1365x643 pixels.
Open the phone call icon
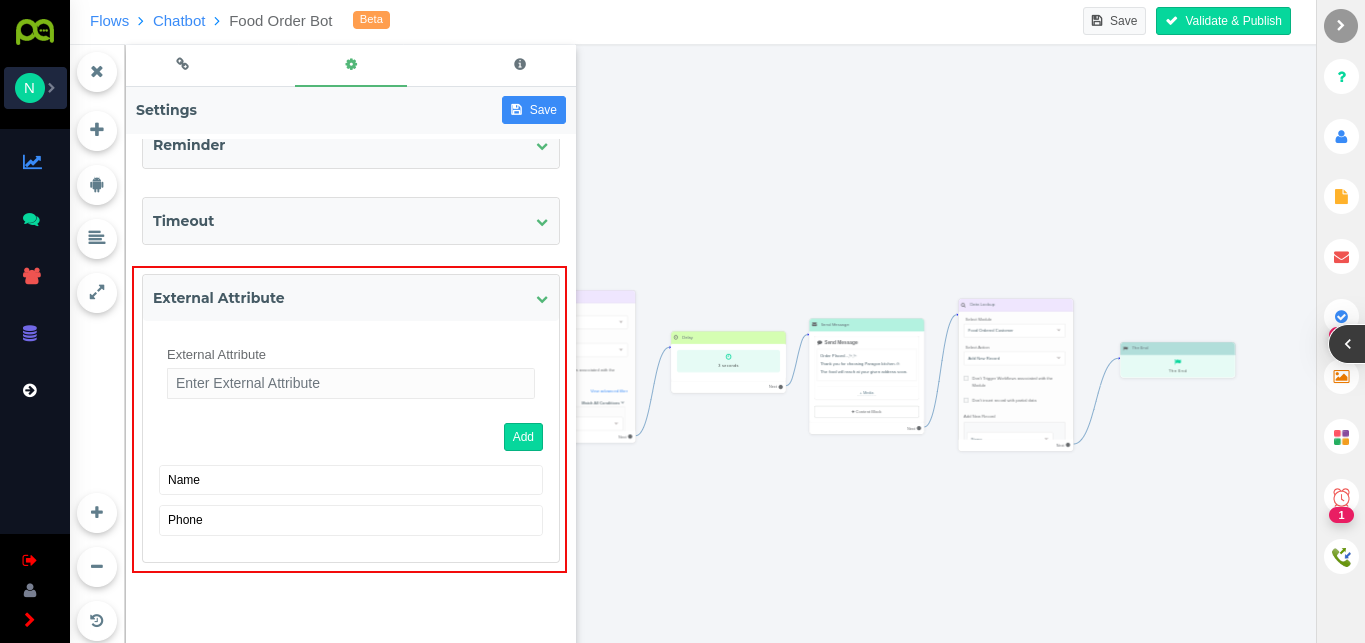pos(1341,557)
